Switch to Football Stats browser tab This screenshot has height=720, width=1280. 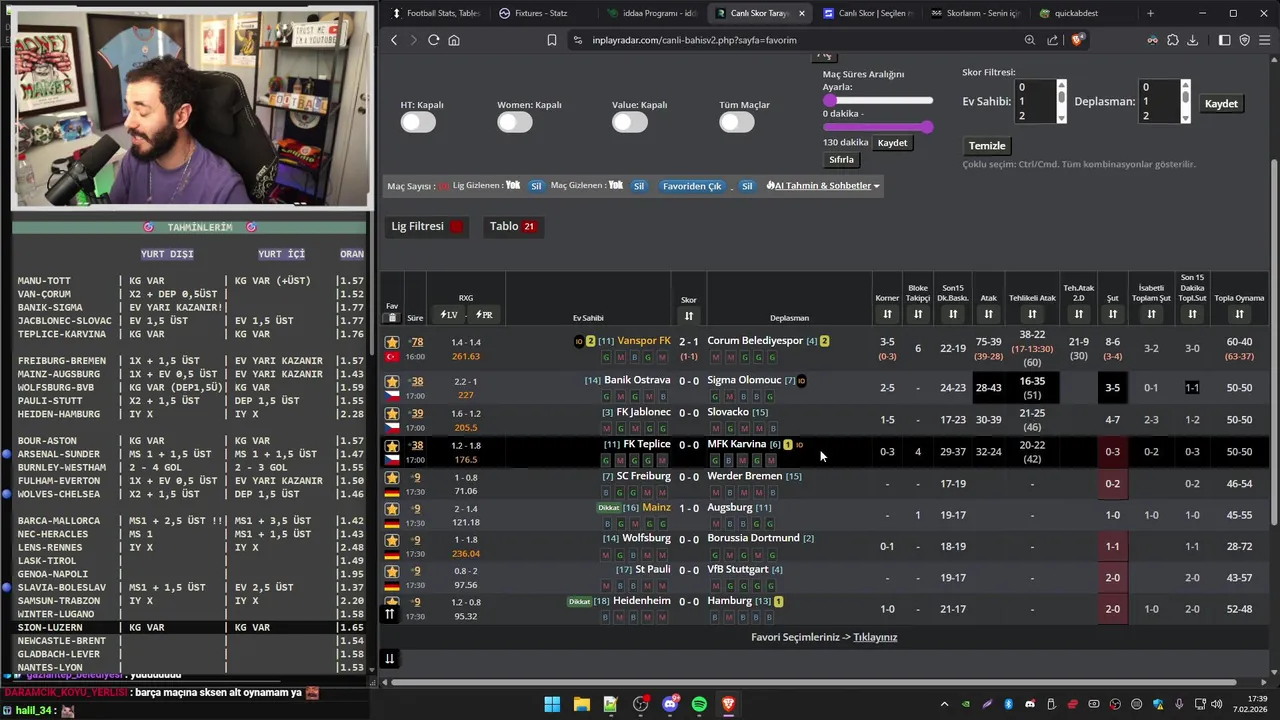(435, 13)
